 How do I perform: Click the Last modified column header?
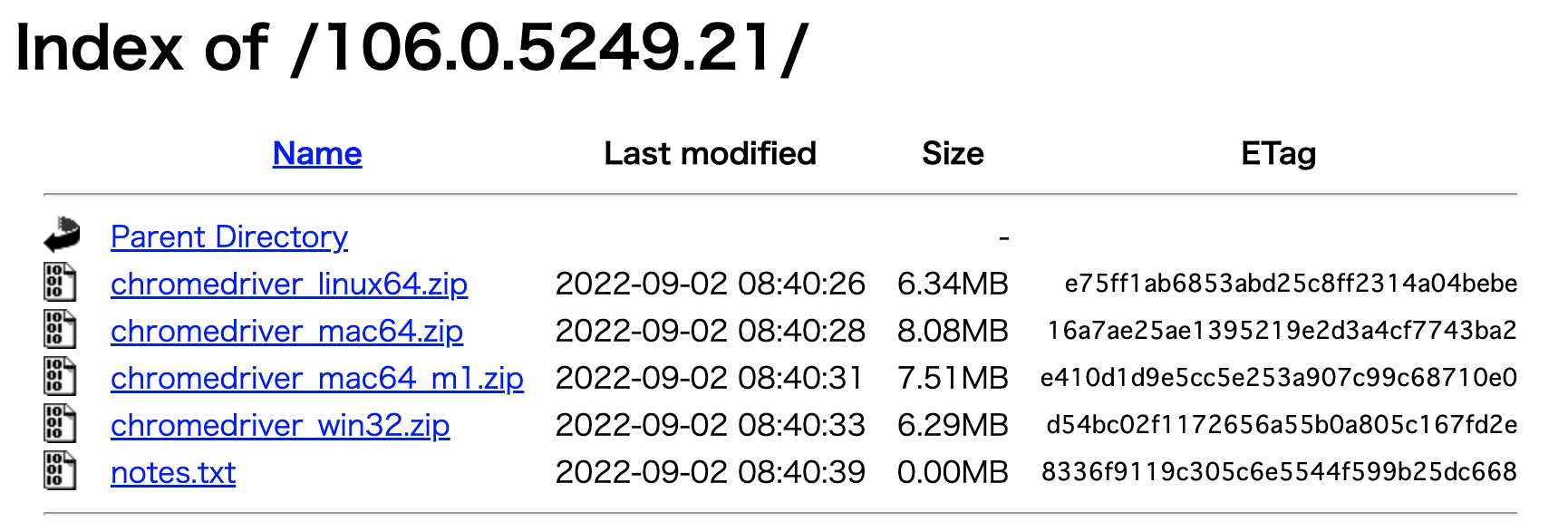coord(711,153)
